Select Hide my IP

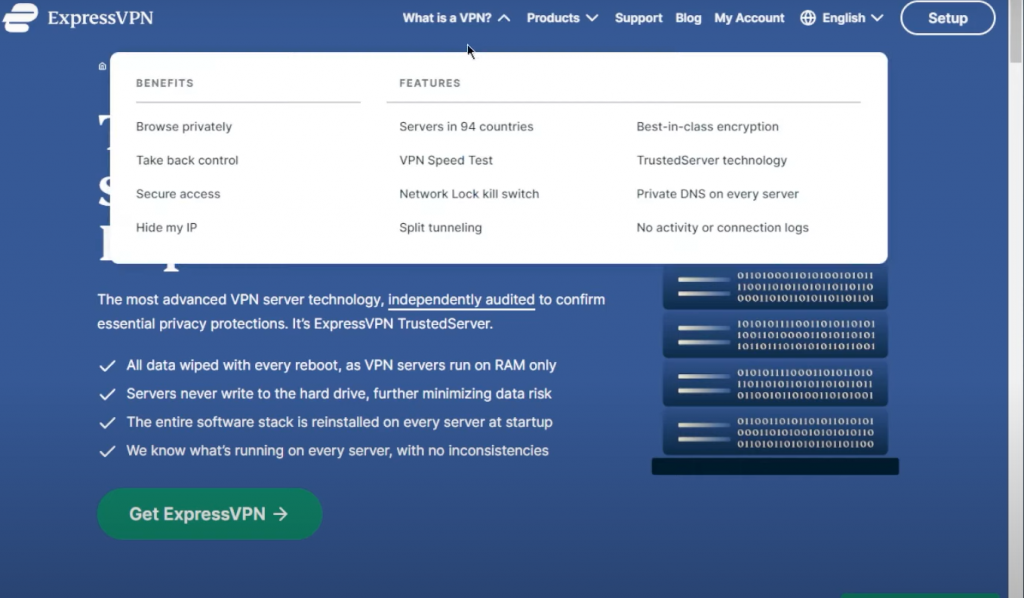coord(167,227)
